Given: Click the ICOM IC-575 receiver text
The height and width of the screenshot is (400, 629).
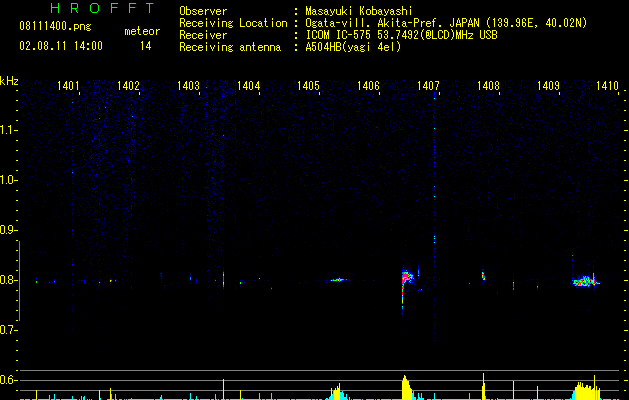Looking at the screenshot, I should click(401, 35).
